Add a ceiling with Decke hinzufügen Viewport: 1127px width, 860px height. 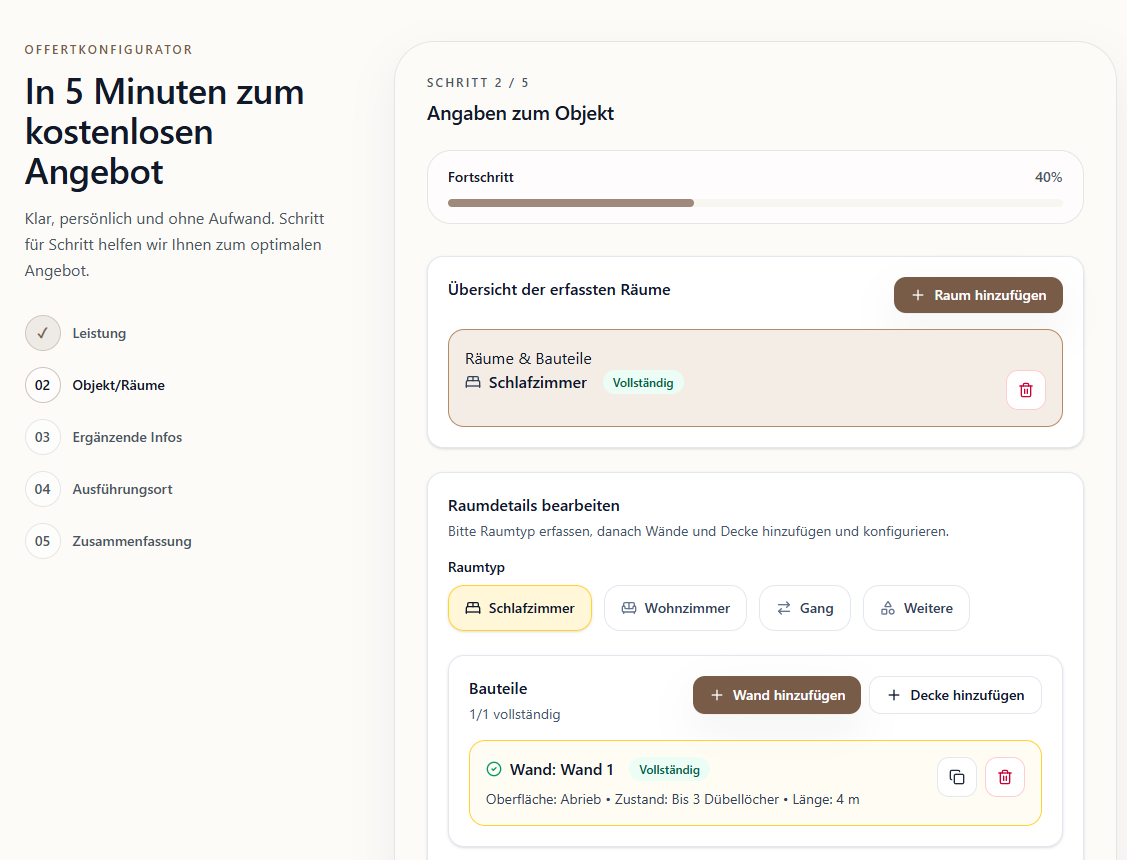(955, 695)
